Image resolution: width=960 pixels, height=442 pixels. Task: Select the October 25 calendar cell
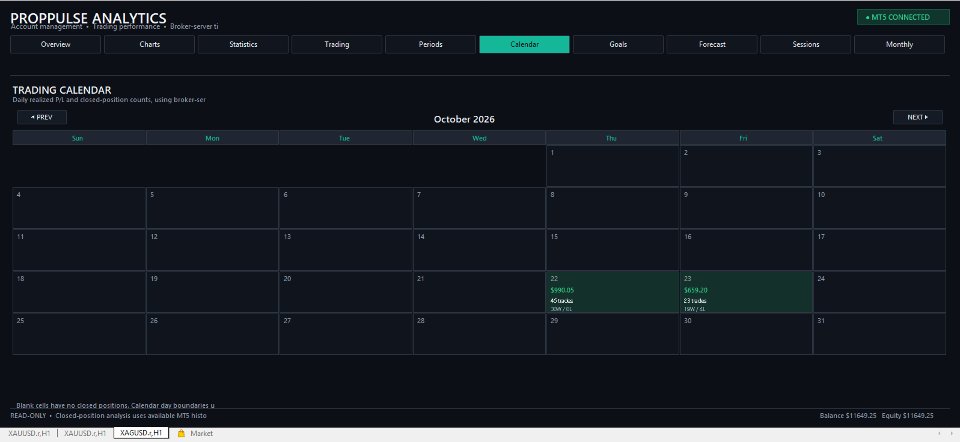tap(79, 334)
